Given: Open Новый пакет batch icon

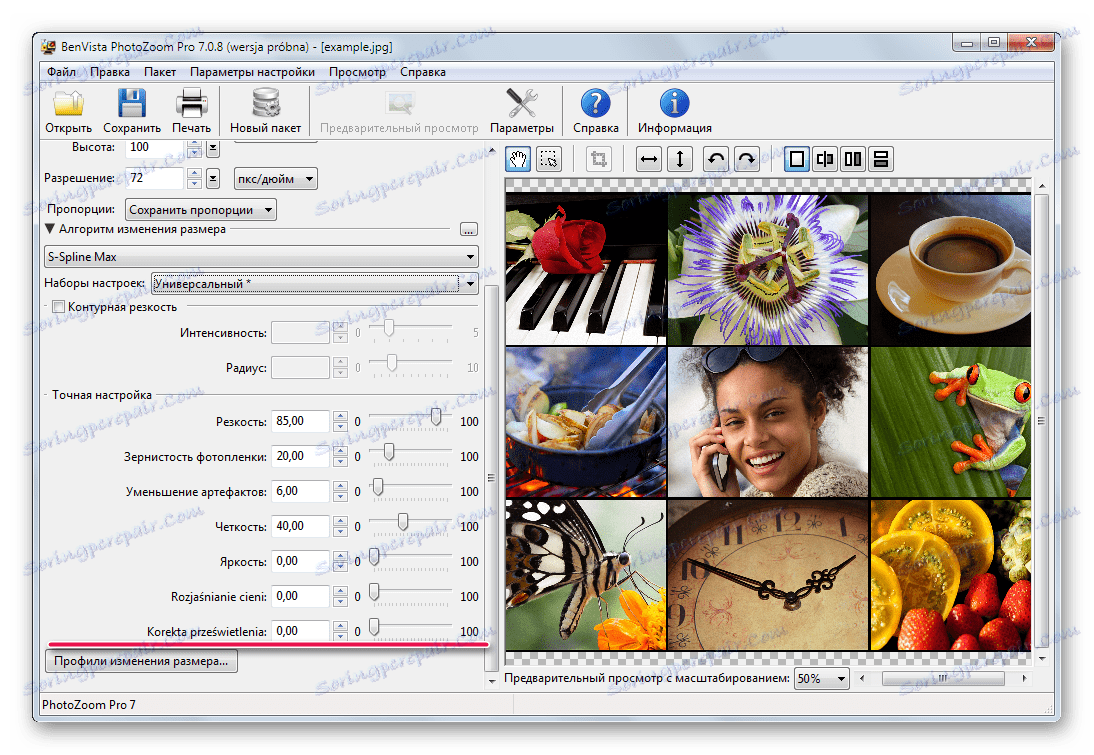Looking at the screenshot, I should coord(265,104).
